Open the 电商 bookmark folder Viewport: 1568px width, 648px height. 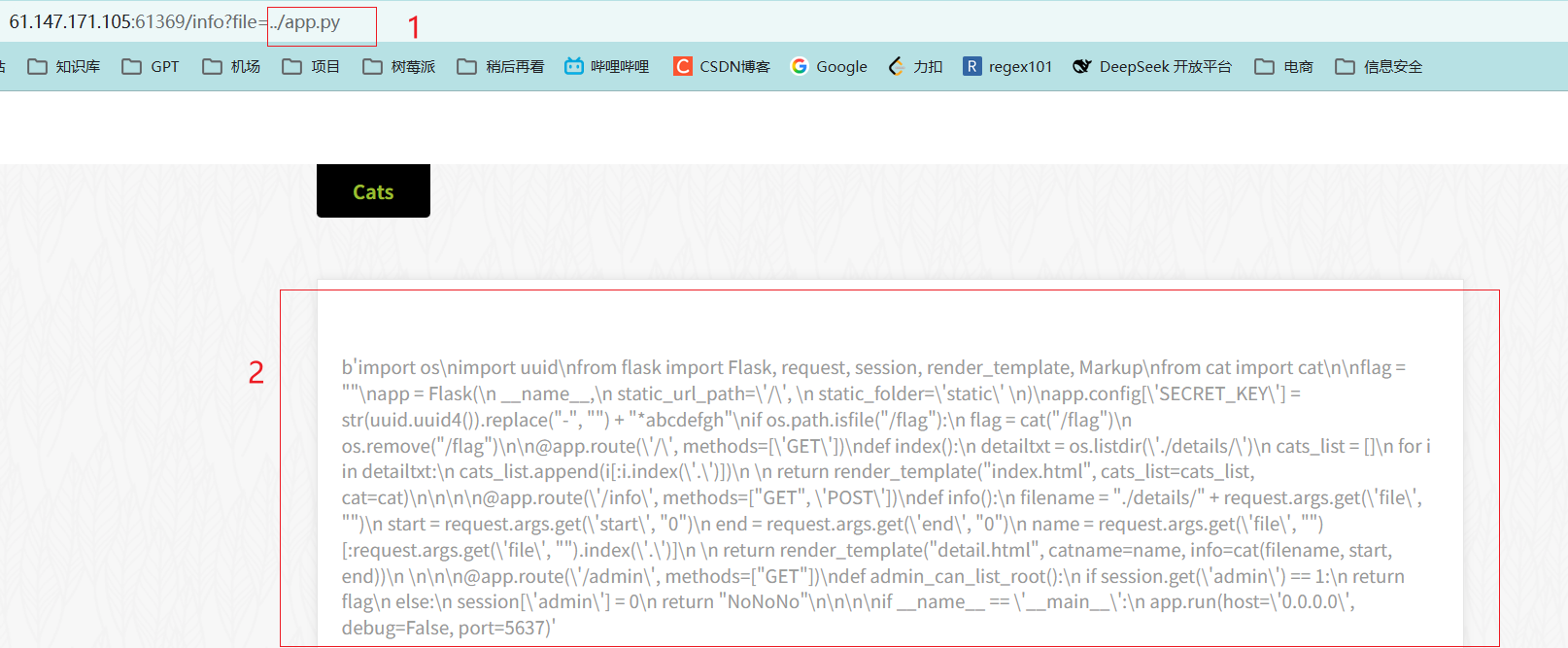point(1283,66)
